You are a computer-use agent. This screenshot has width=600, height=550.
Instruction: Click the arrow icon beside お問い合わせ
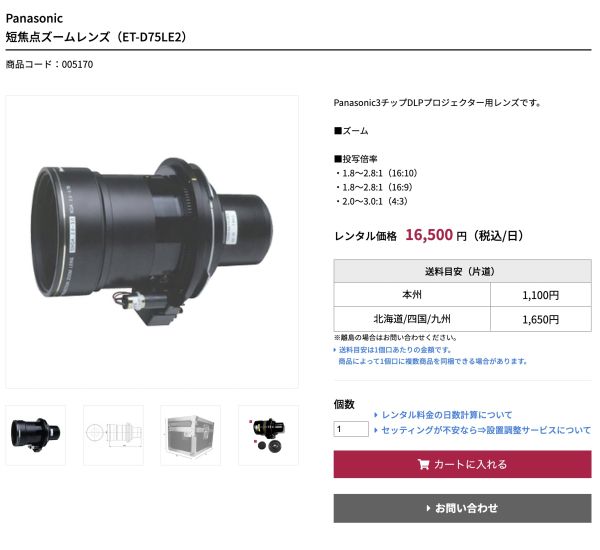coord(428,508)
